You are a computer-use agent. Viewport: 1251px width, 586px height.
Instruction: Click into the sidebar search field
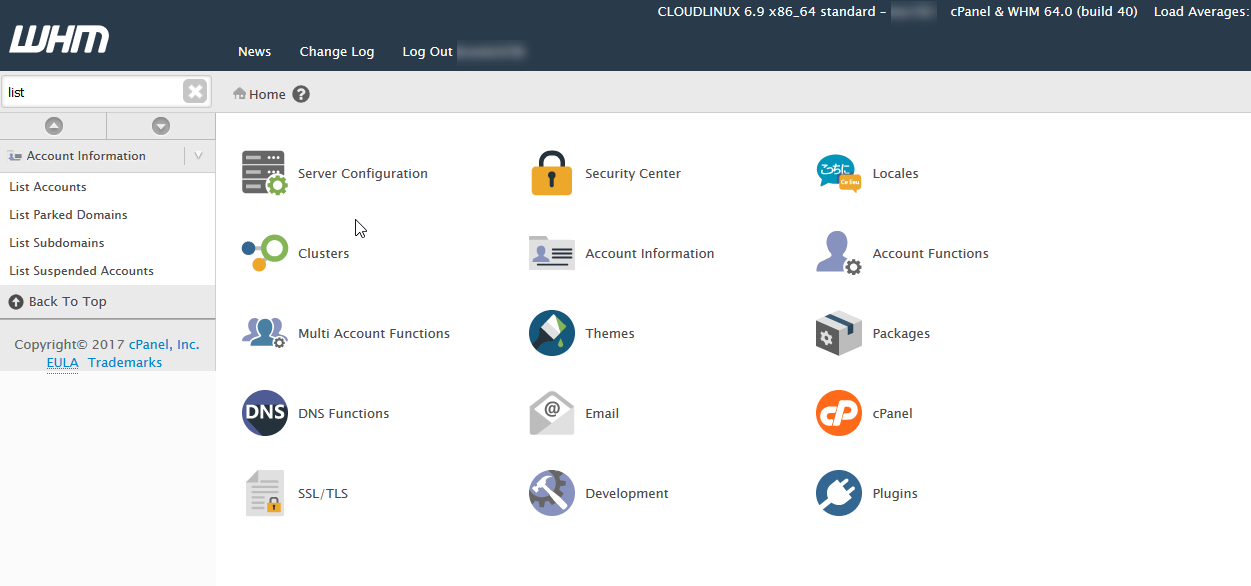[x=92, y=92]
